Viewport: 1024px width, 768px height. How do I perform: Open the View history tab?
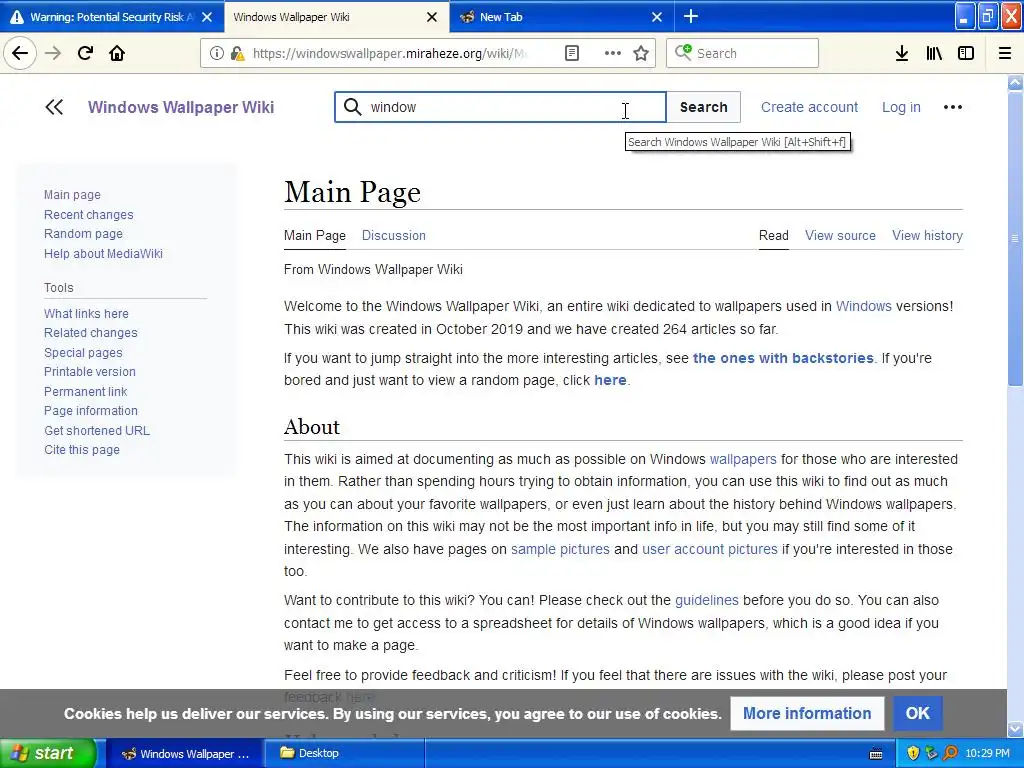[x=927, y=236]
